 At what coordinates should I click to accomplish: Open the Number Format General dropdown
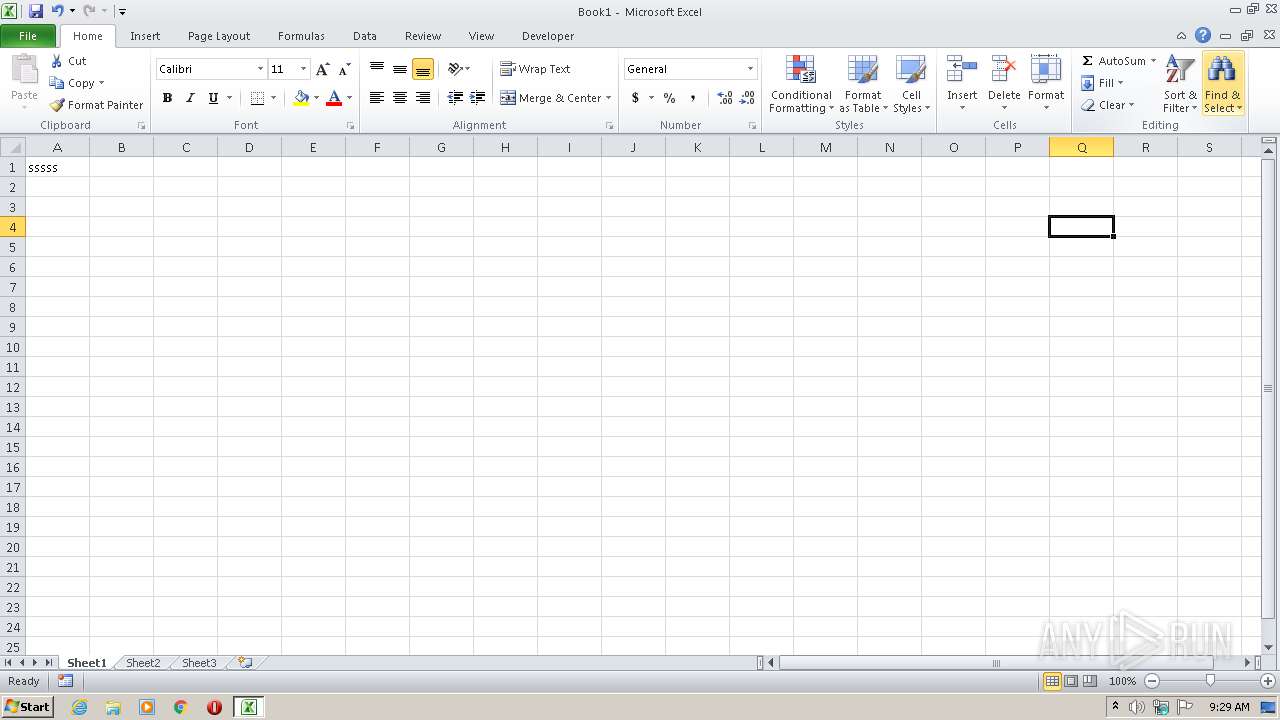(x=750, y=69)
